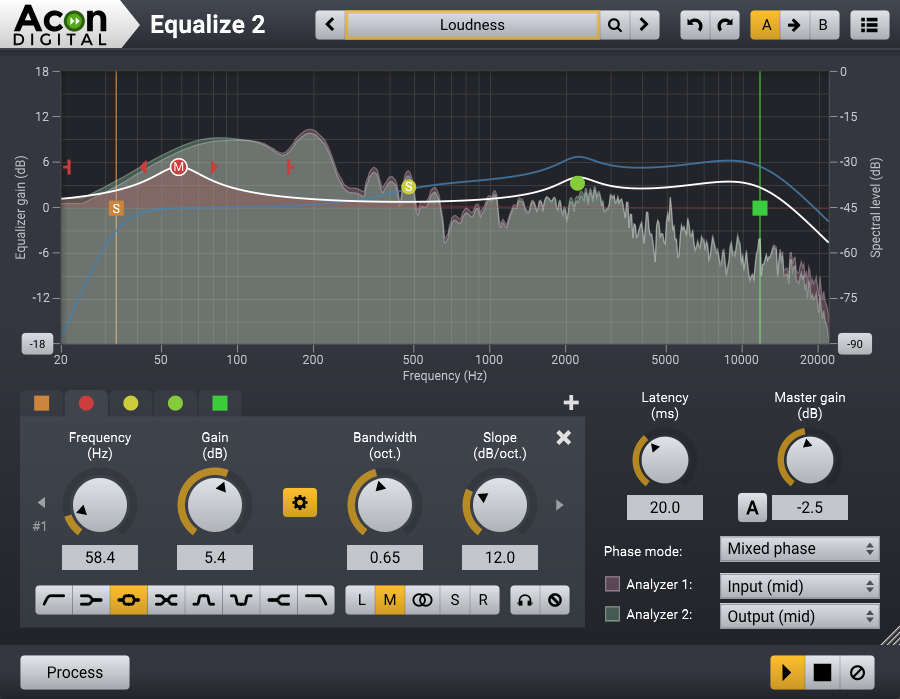900x699 pixels.
Task: Click the Master gain knob
Action: pyautogui.click(x=809, y=460)
